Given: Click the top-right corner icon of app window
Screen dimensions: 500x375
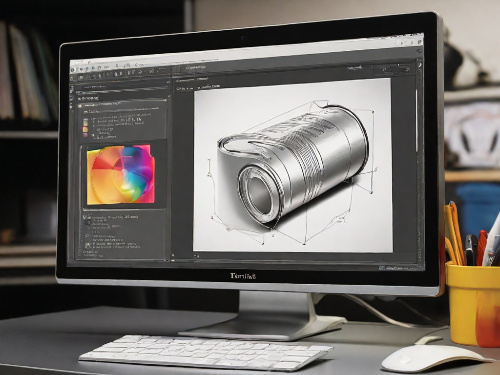Looking at the screenshot, I should 420,42.
